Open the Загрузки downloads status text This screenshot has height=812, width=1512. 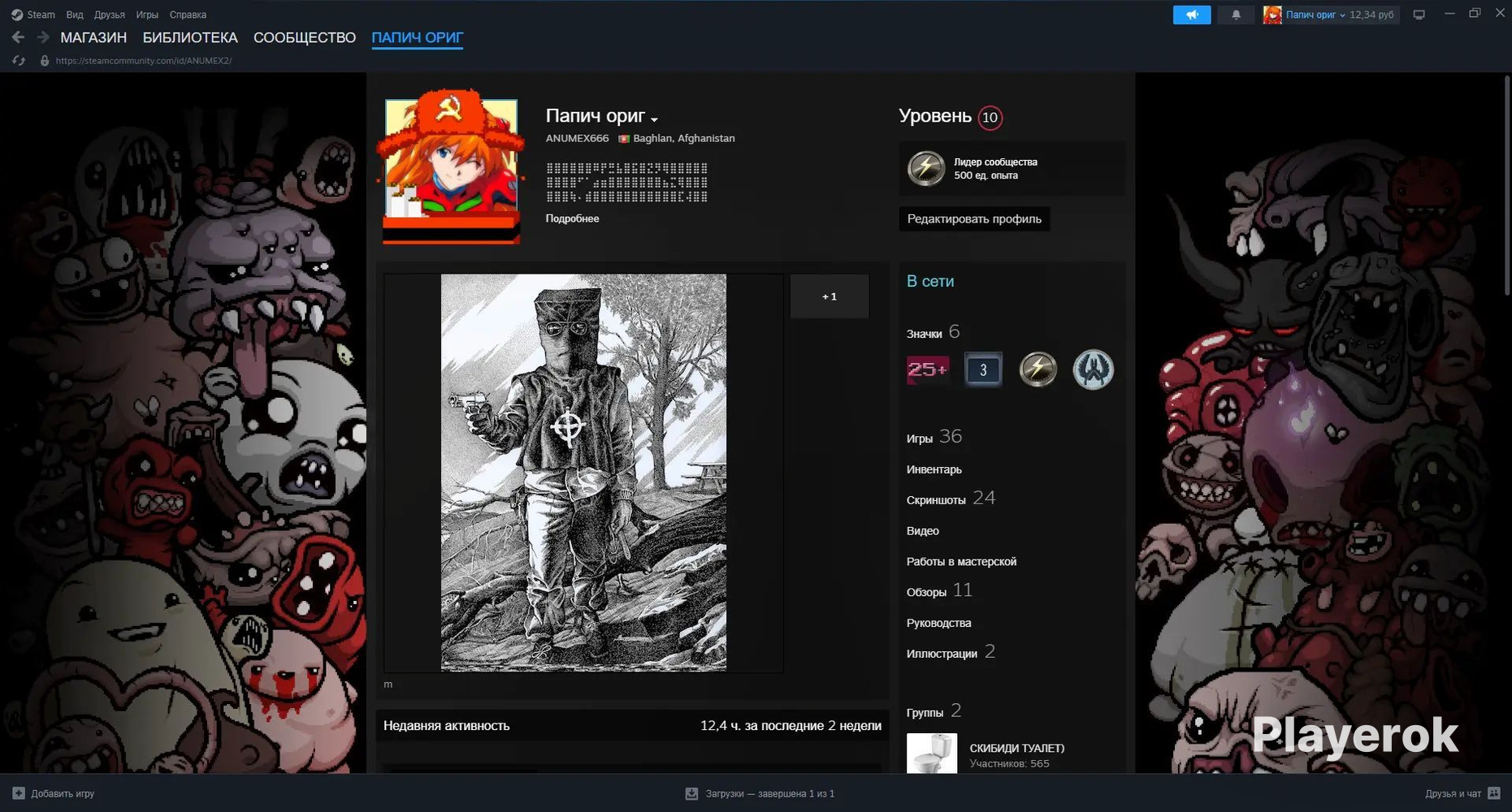coord(769,793)
